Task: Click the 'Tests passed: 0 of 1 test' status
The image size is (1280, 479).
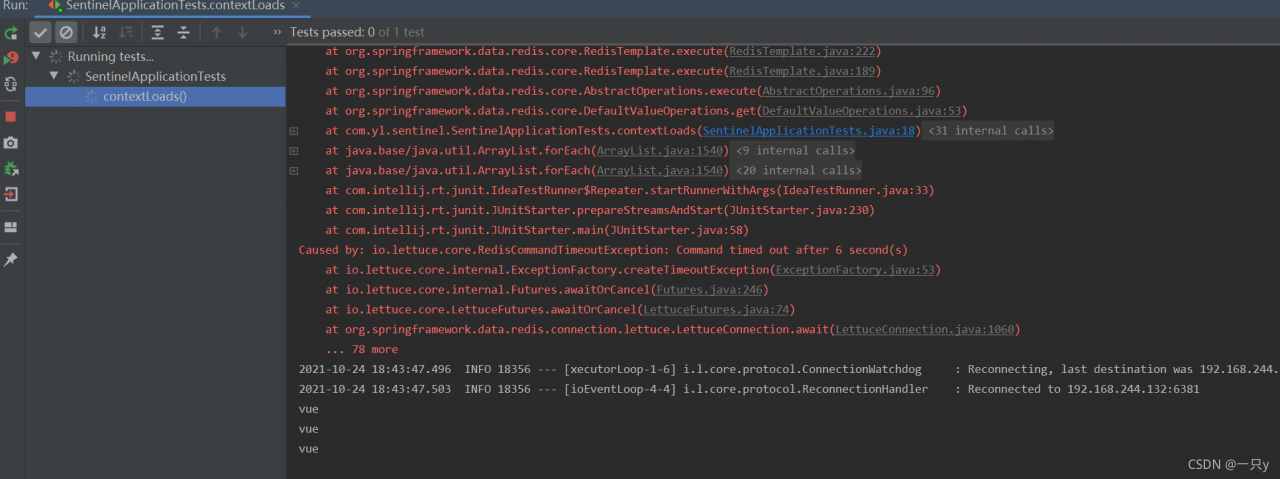Action: tap(357, 33)
